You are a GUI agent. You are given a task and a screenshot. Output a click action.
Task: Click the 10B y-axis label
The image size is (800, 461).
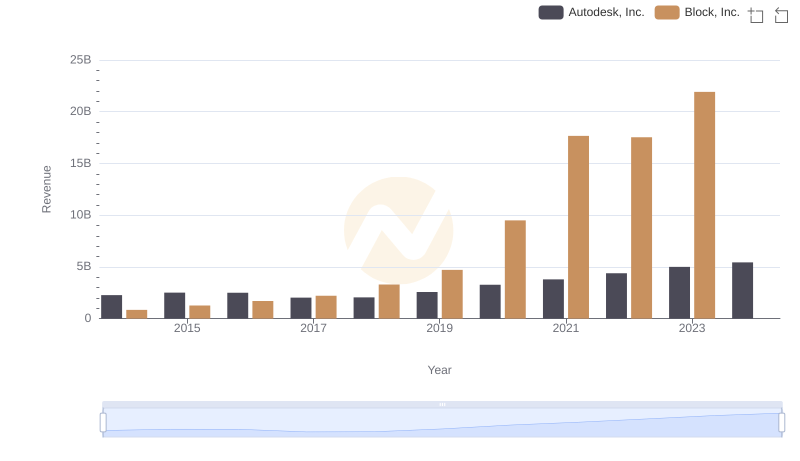click(x=81, y=215)
